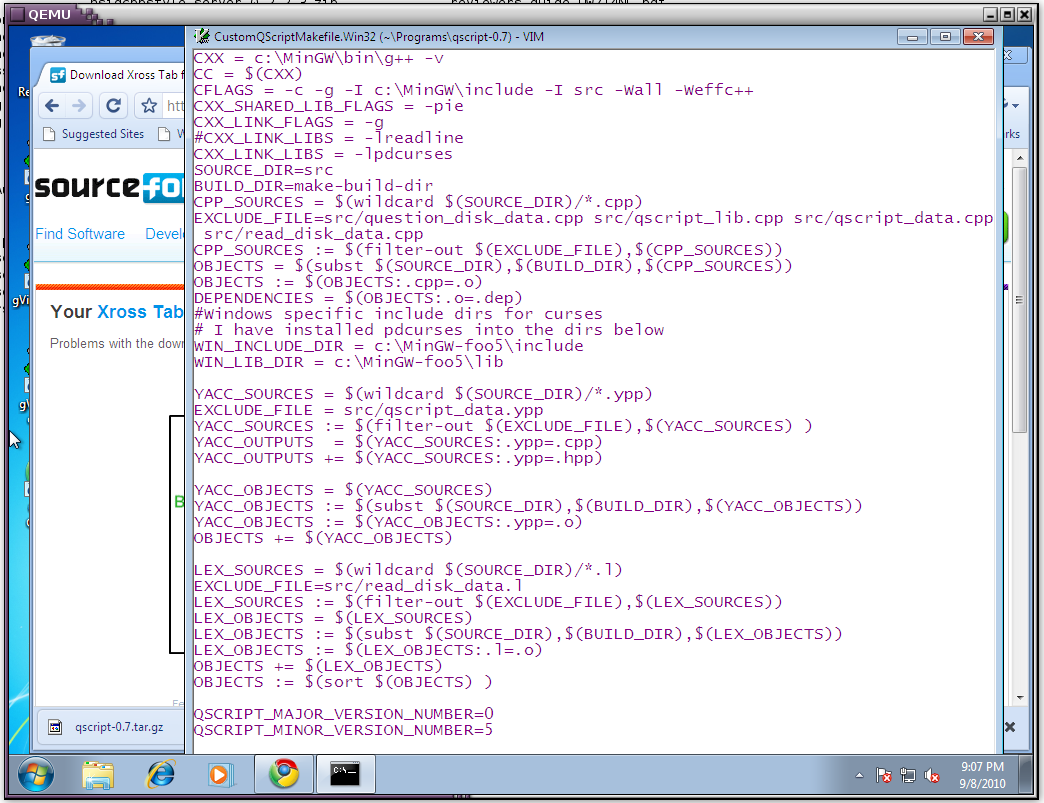Click the Find Software link
This screenshot has width=1044, height=803.
[x=80, y=234]
